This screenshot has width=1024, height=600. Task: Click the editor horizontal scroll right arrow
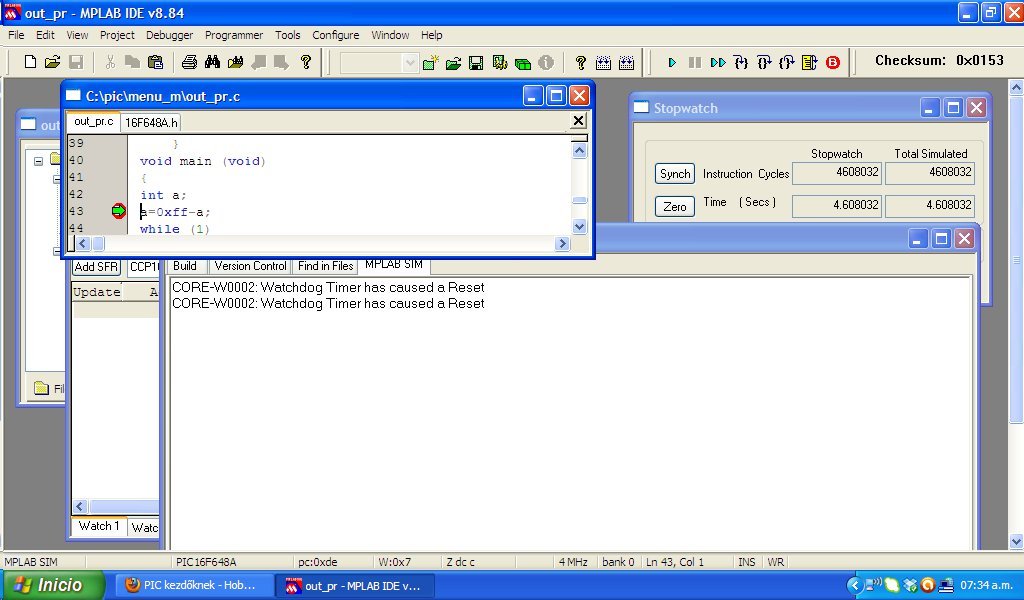[x=562, y=244]
